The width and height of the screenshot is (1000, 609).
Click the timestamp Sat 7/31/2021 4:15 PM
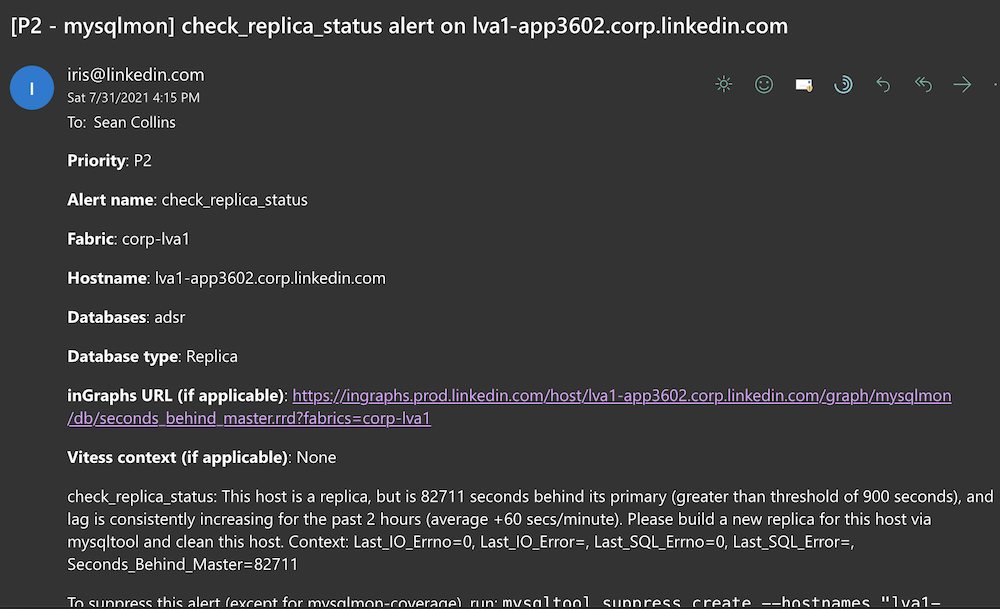(133, 98)
